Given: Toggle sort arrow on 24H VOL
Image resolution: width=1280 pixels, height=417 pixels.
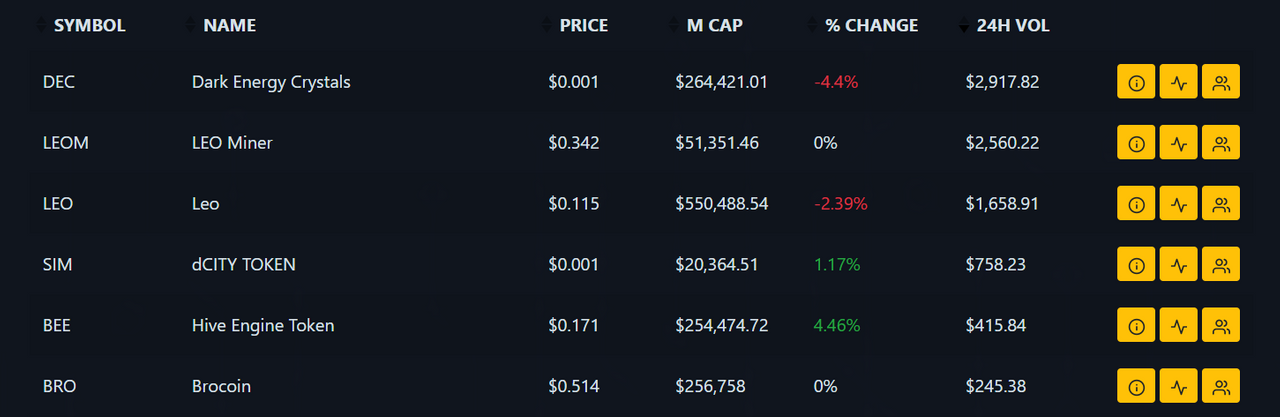Looking at the screenshot, I should click(963, 26).
